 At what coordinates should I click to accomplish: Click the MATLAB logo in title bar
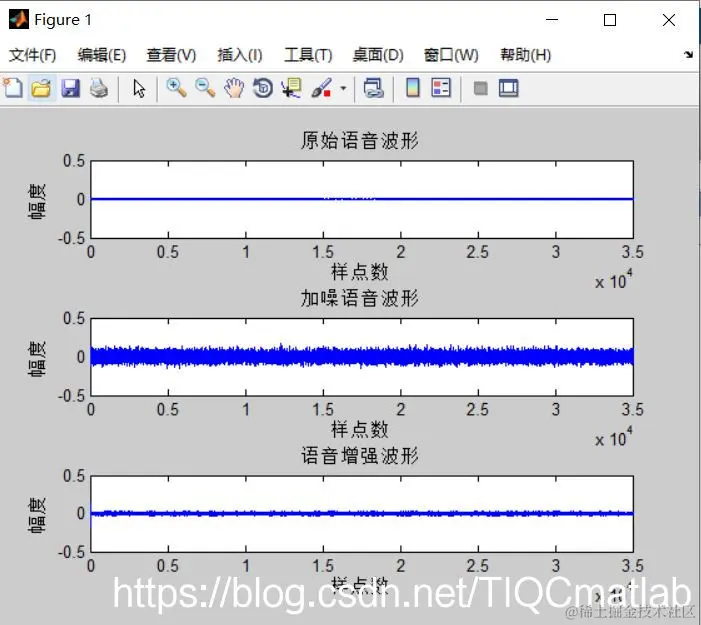point(19,19)
